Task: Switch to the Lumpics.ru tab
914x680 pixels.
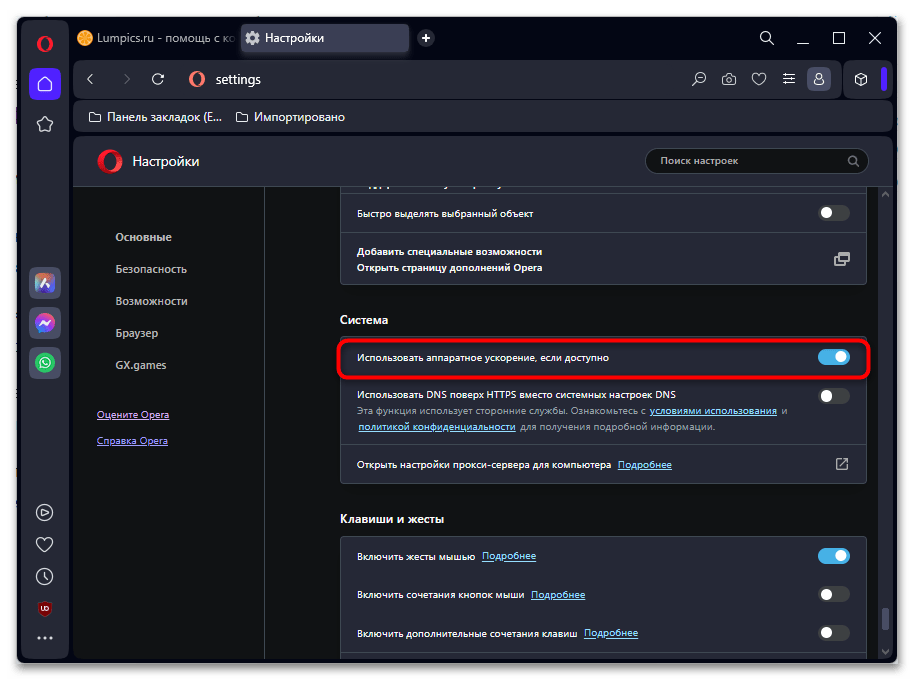Action: point(156,38)
